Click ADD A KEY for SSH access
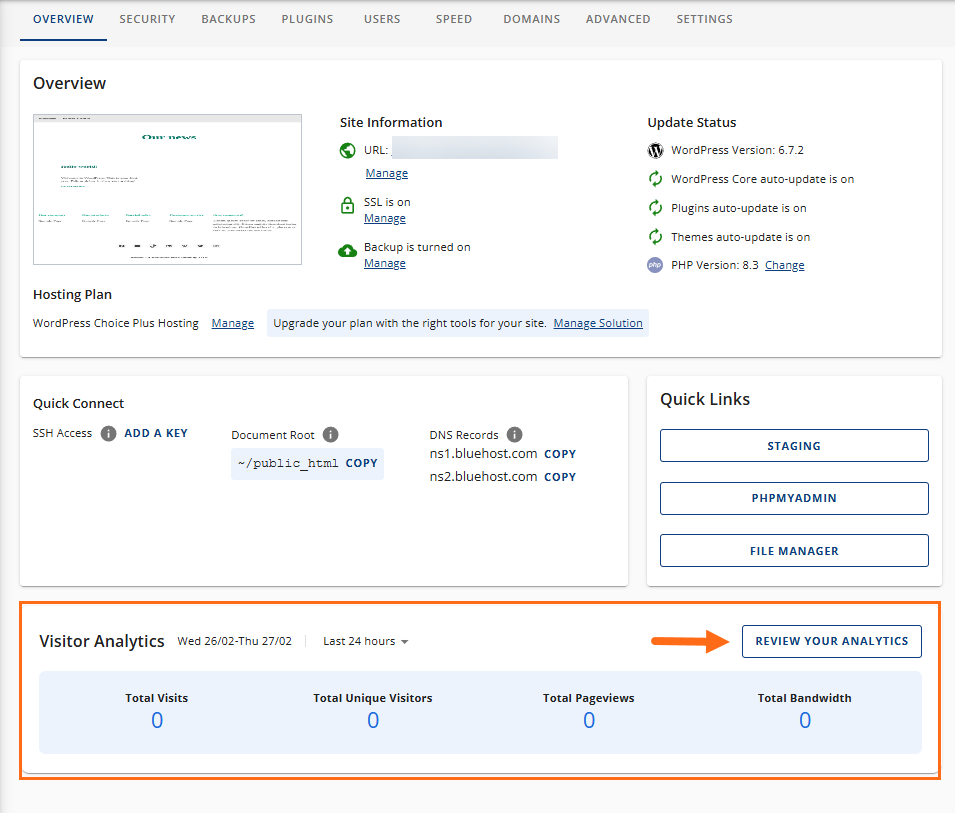 pos(156,434)
